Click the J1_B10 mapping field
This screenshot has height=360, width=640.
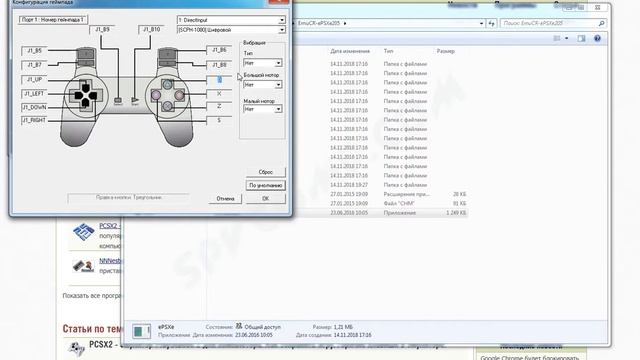pos(151,30)
